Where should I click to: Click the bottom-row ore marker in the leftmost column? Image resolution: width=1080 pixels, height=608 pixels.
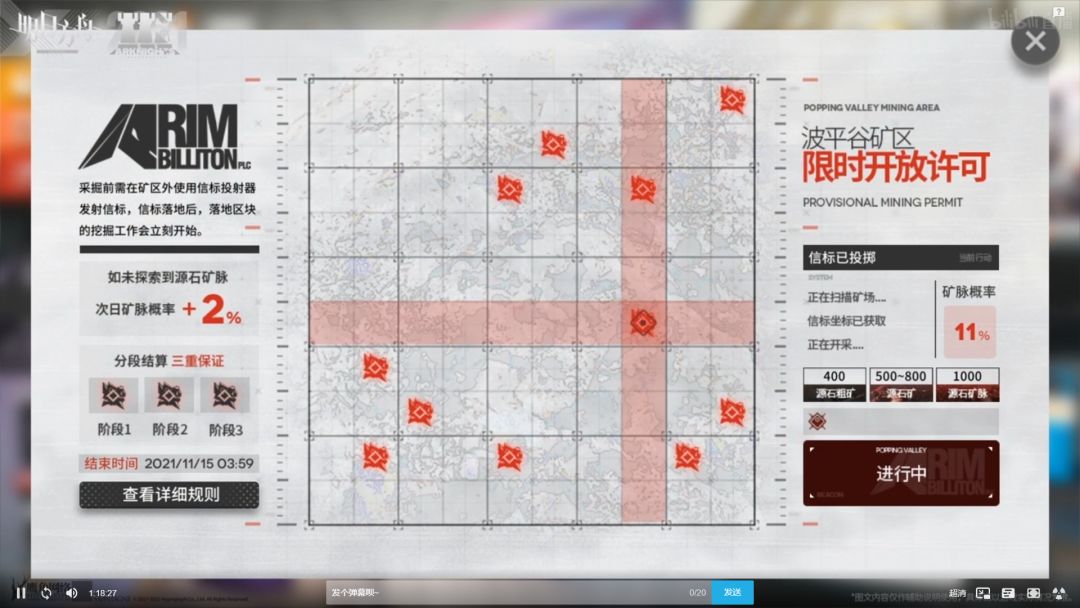pos(375,457)
